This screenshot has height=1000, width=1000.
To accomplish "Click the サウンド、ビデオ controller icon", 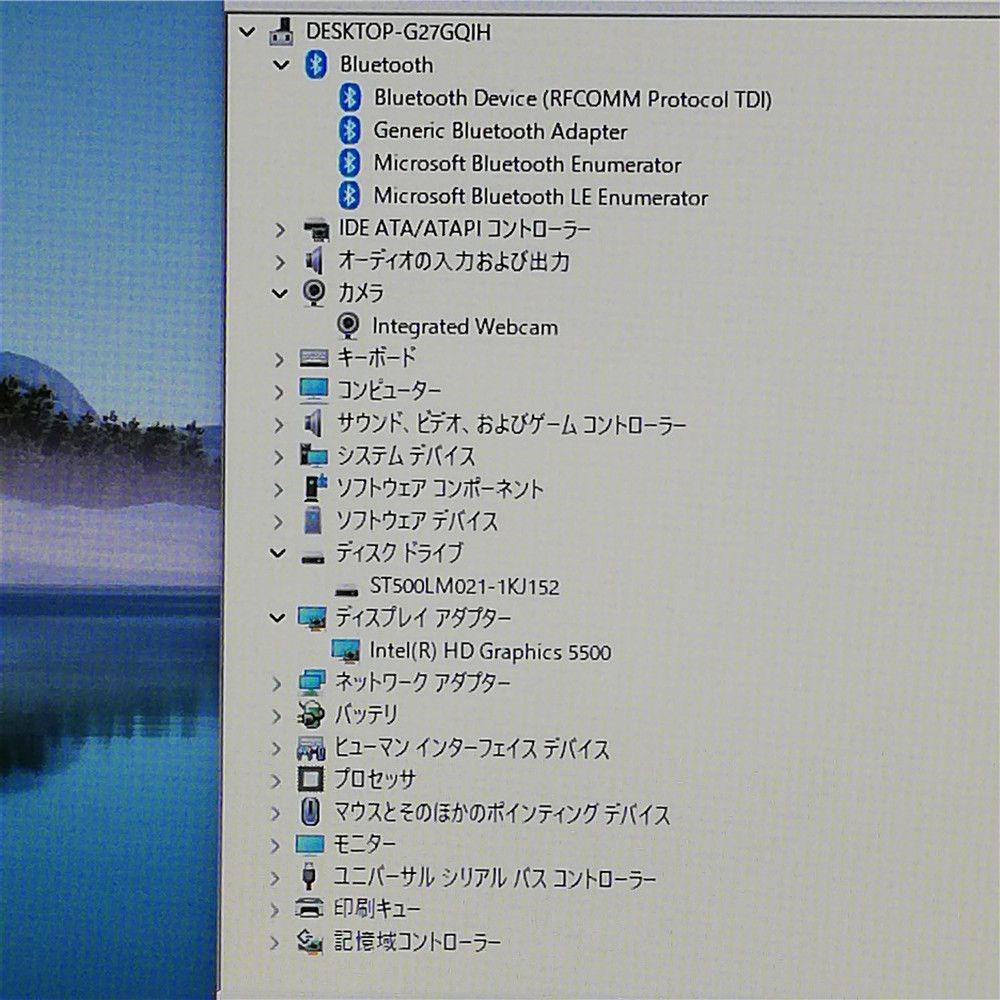I will 312,423.
